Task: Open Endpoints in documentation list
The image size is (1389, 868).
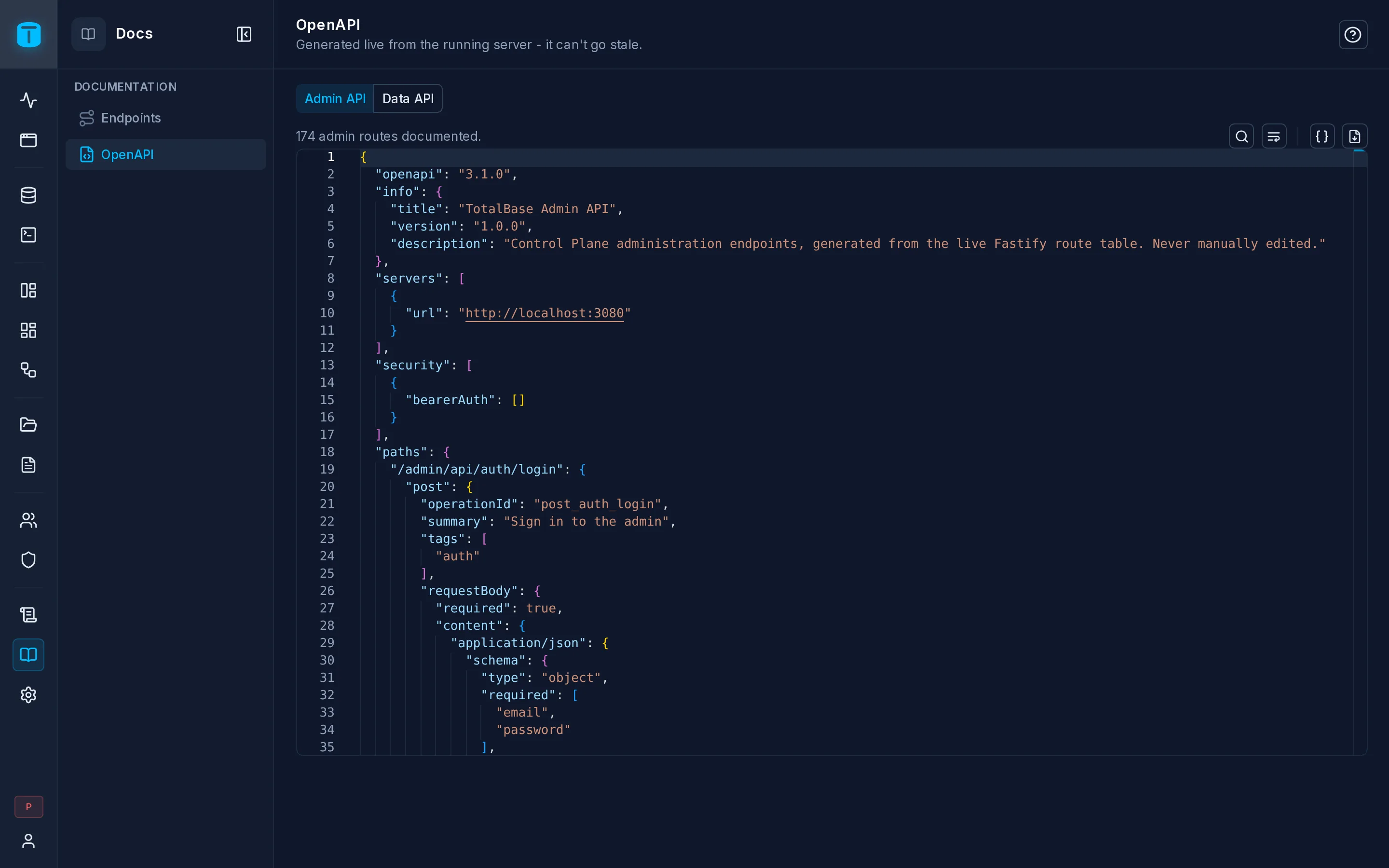Action: [x=166, y=118]
